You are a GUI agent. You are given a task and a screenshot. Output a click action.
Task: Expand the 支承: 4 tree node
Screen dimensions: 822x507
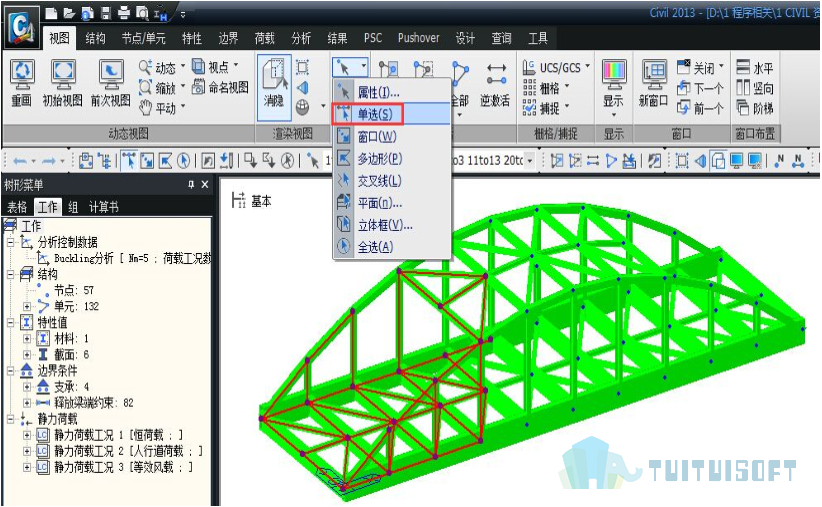pos(27,387)
